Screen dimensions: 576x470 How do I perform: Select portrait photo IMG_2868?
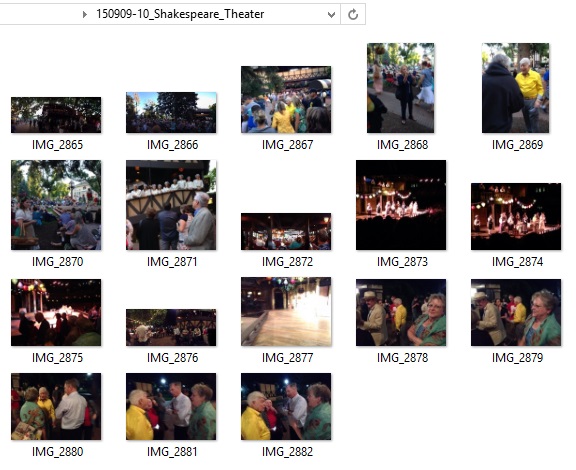coord(401,88)
